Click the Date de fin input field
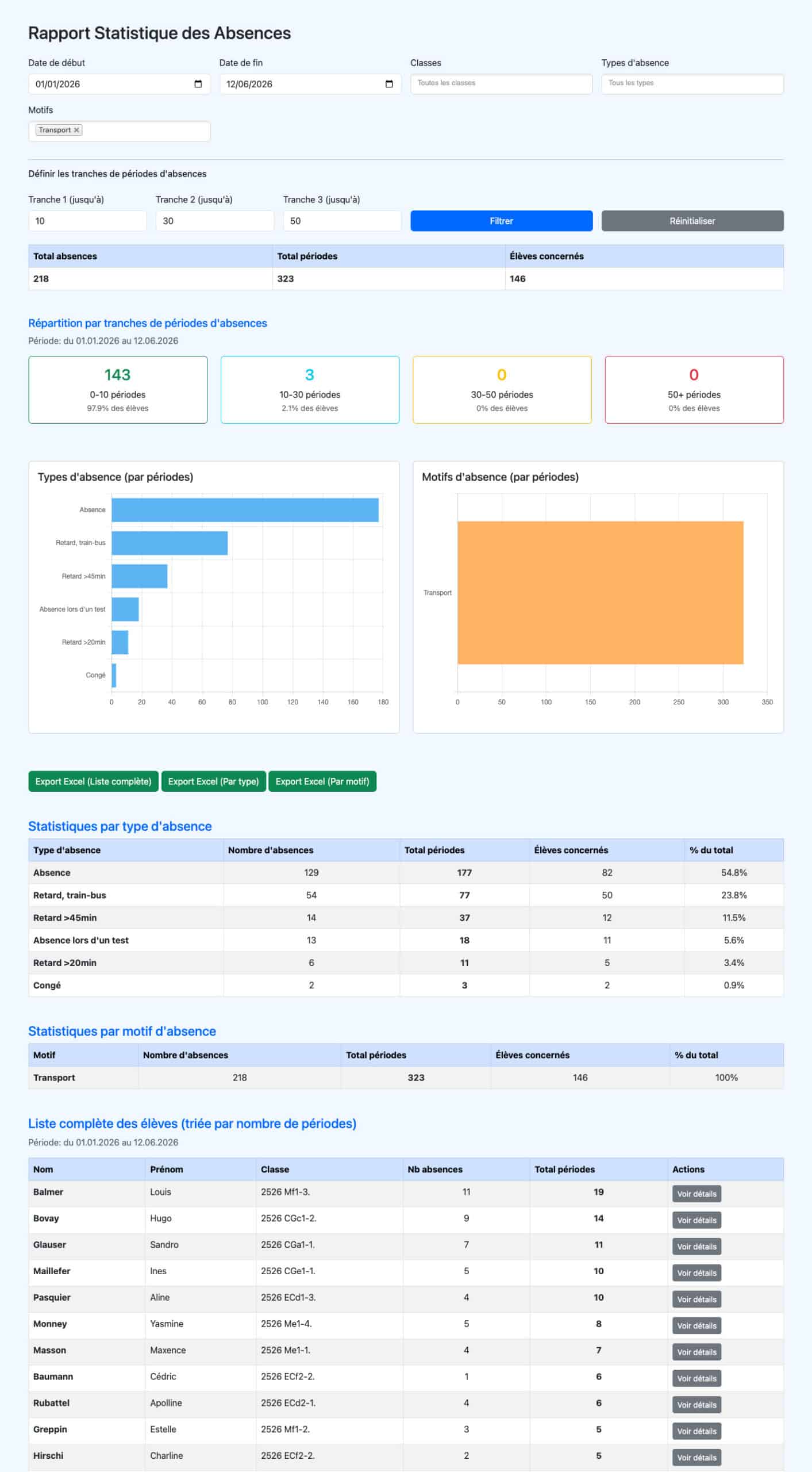This screenshot has width=812, height=1472. pos(310,84)
